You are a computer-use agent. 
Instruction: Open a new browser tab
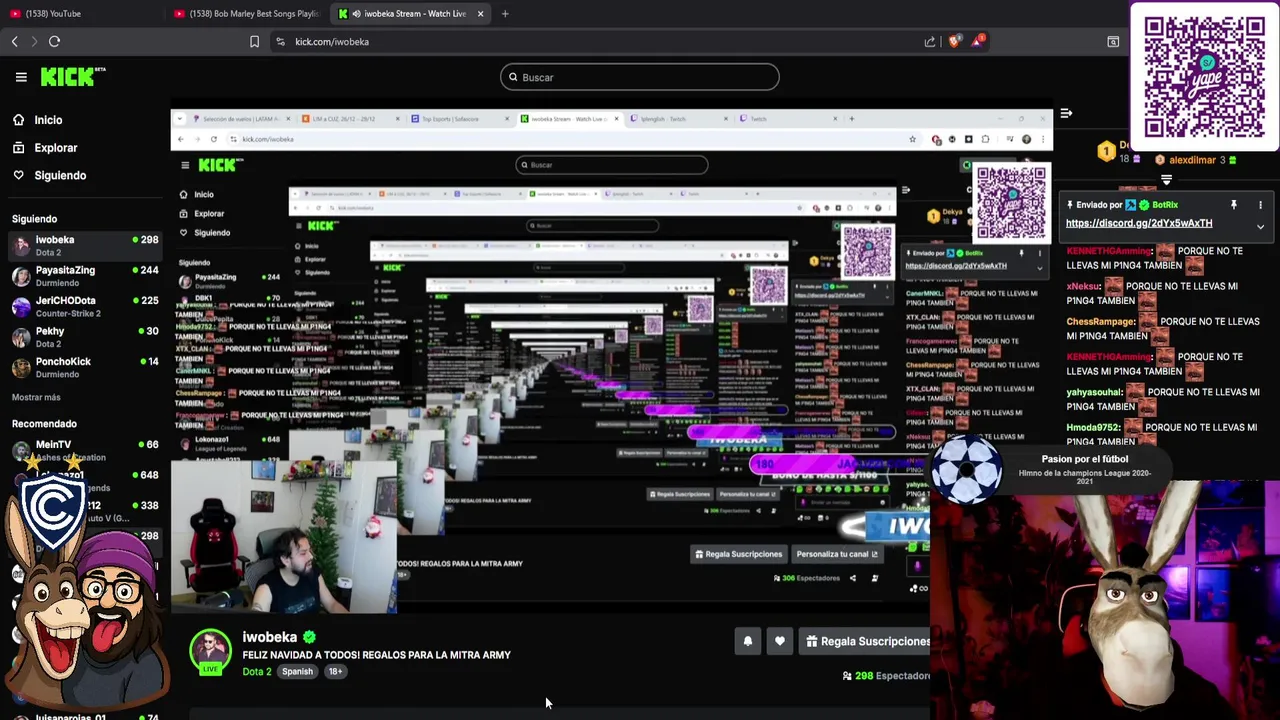(x=505, y=14)
